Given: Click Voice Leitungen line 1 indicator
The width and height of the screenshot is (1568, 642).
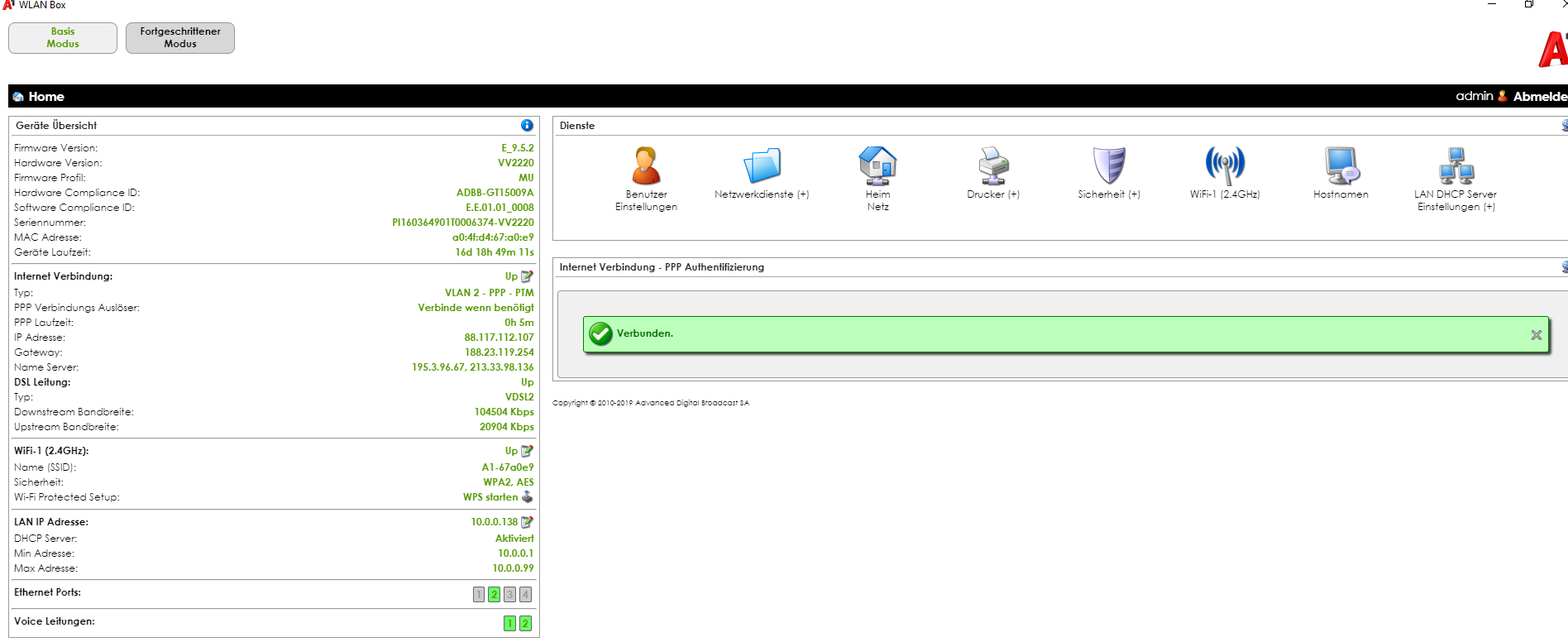Looking at the screenshot, I should pos(509,623).
